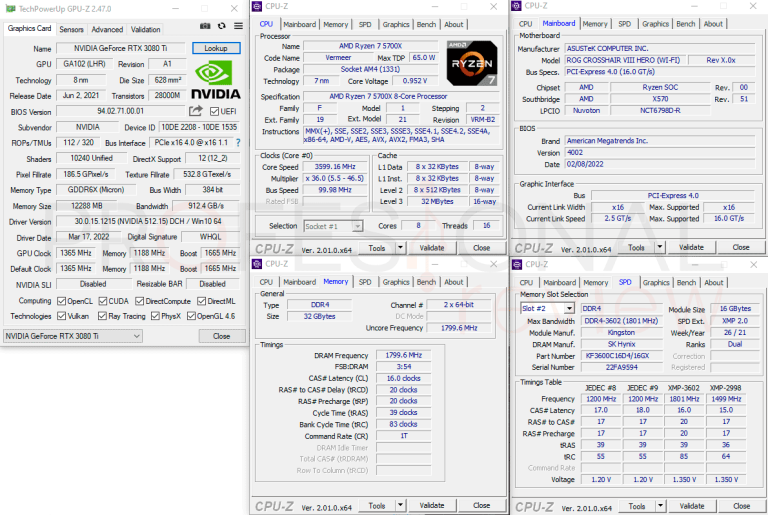Click the CPU-Z icon of the CPU tab window
The height and width of the screenshot is (515, 768).
[257, 6]
